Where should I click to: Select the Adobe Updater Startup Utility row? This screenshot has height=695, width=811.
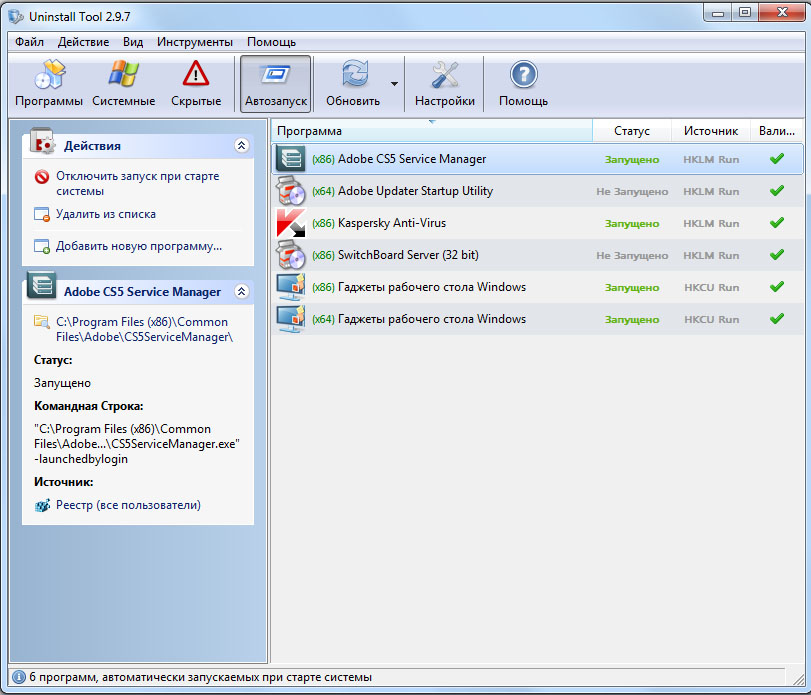point(537,191)
